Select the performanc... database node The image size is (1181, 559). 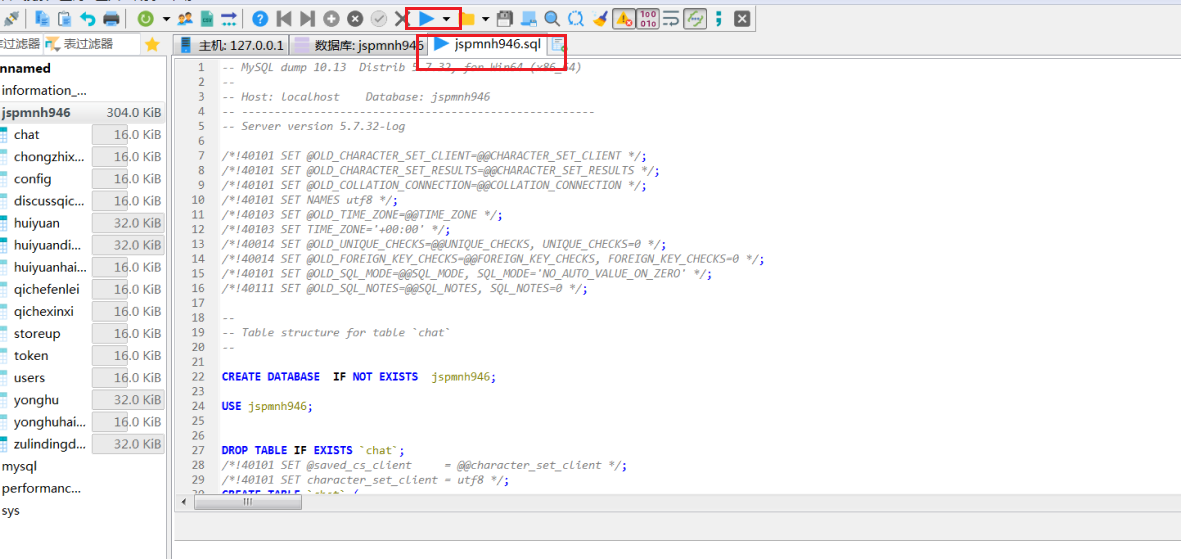(41, 488)
